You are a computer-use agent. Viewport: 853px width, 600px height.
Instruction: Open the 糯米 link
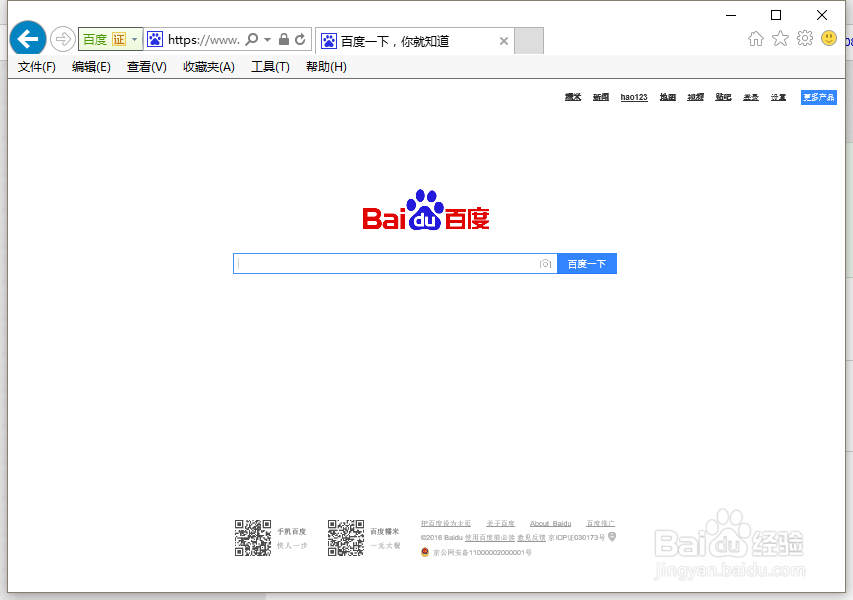pos(573,97)
